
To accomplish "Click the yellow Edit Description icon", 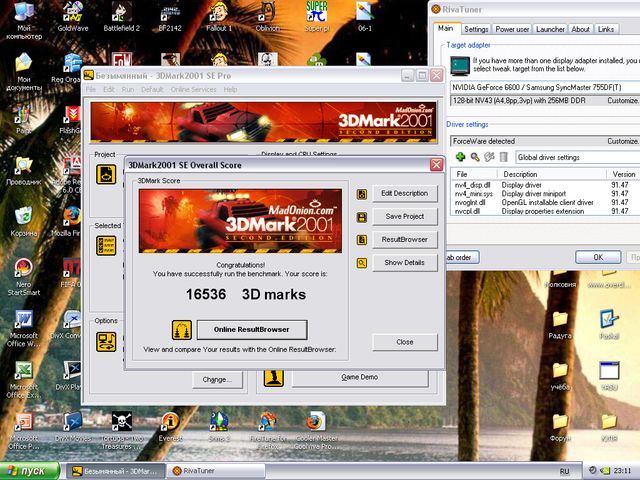I will [362, 194].
